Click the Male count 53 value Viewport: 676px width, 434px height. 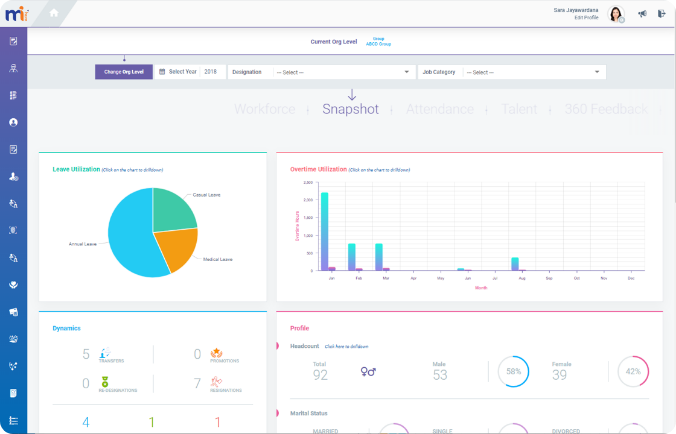click(440, 375)
